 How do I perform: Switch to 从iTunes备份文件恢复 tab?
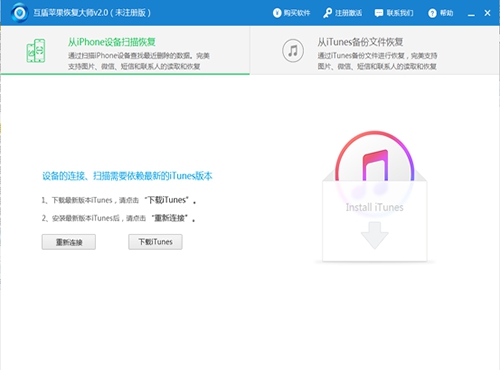pyautogui.click(x=375, y=50)
